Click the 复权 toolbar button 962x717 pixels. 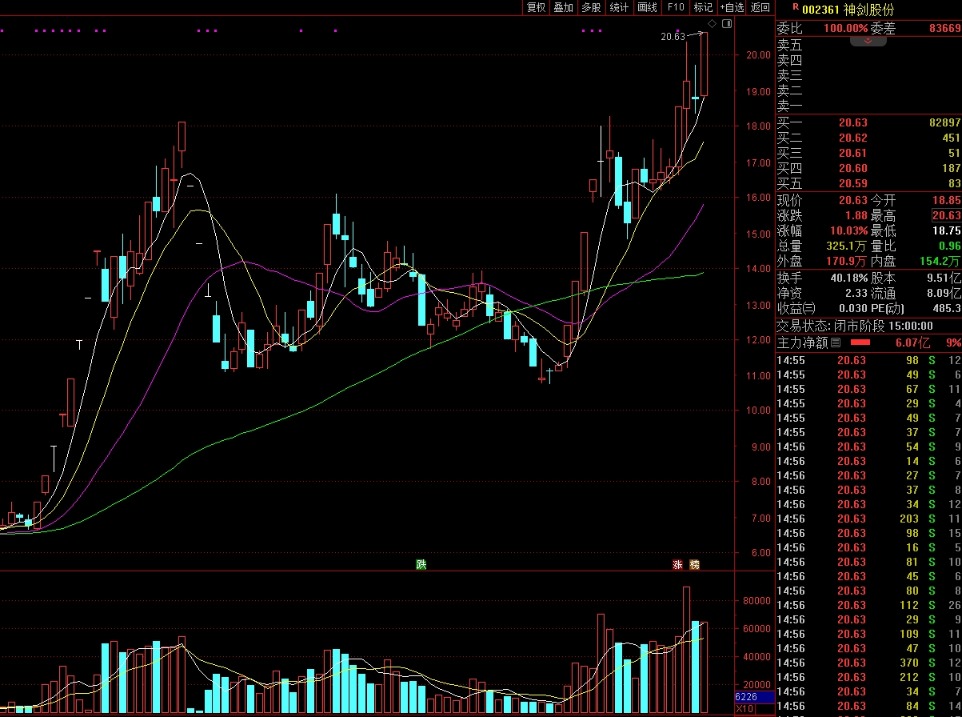[536, 7]
